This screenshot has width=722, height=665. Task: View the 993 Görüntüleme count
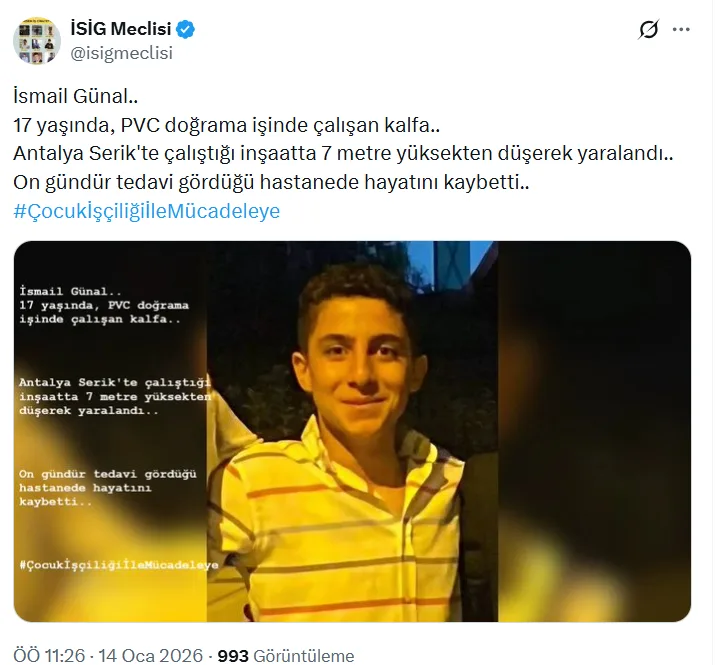click(x=286, y=655)
